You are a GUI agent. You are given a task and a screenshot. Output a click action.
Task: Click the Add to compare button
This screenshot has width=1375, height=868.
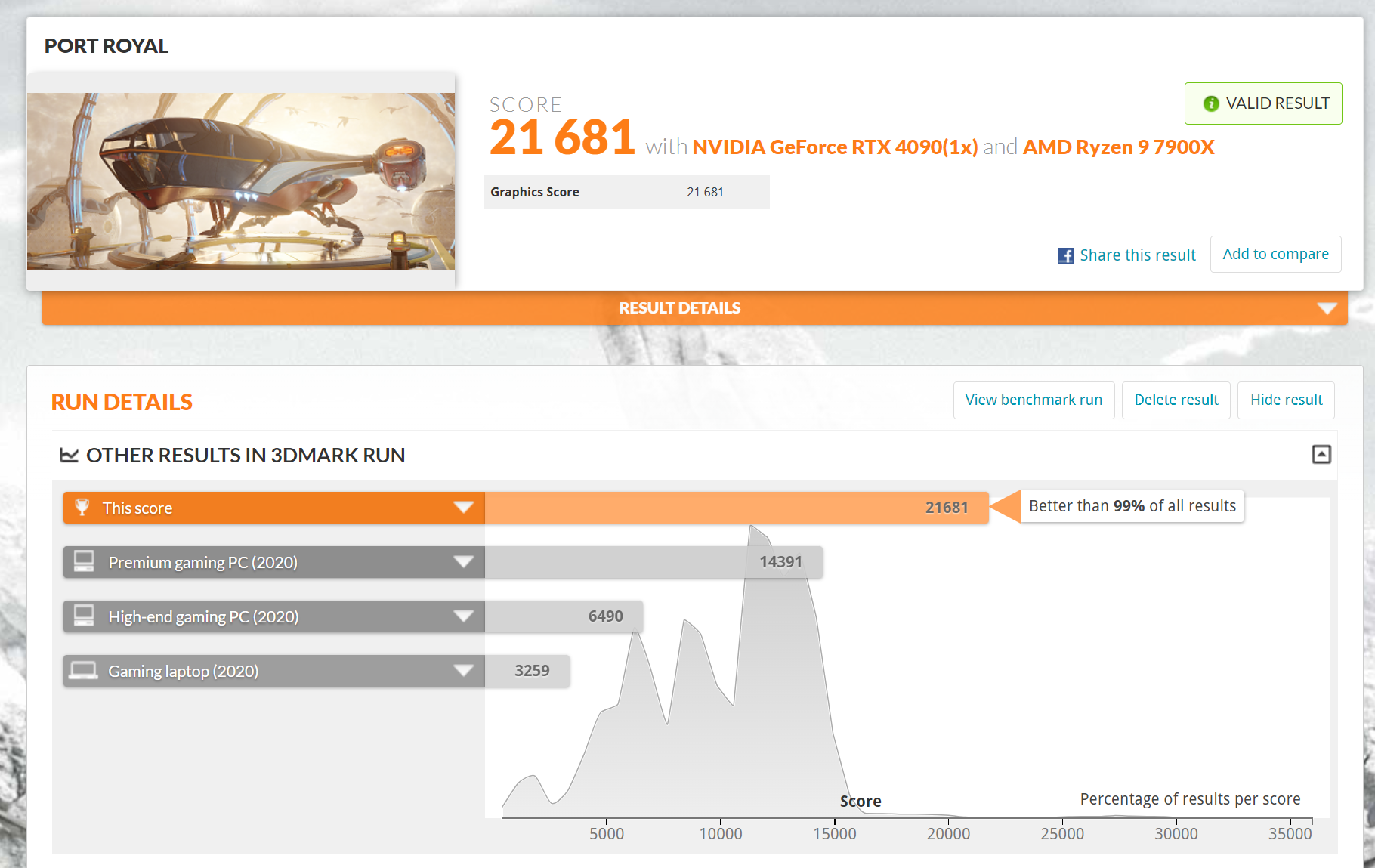(1275, 254)
